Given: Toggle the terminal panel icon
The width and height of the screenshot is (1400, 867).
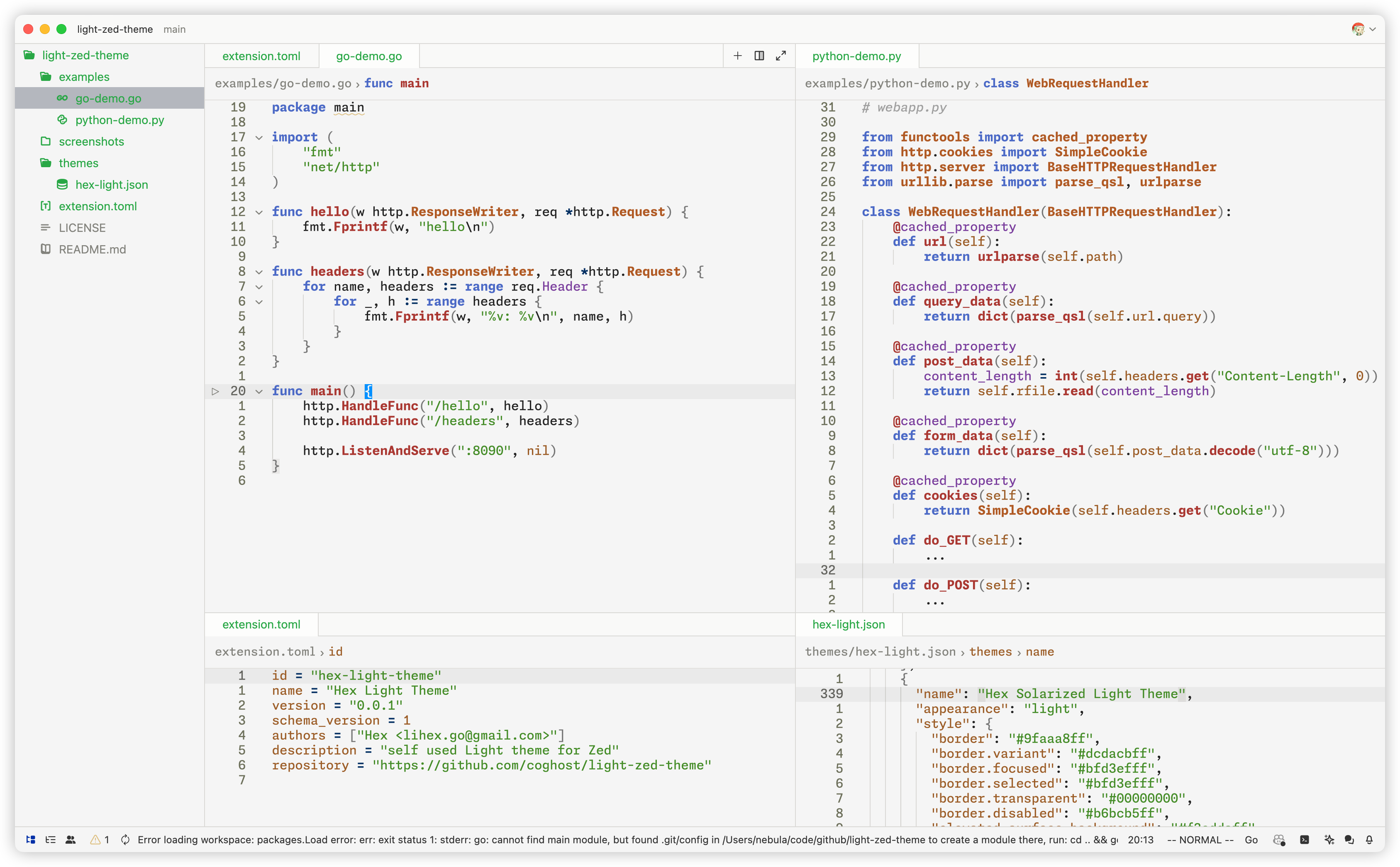Looking at the screenshot, I should (1305, 840).
